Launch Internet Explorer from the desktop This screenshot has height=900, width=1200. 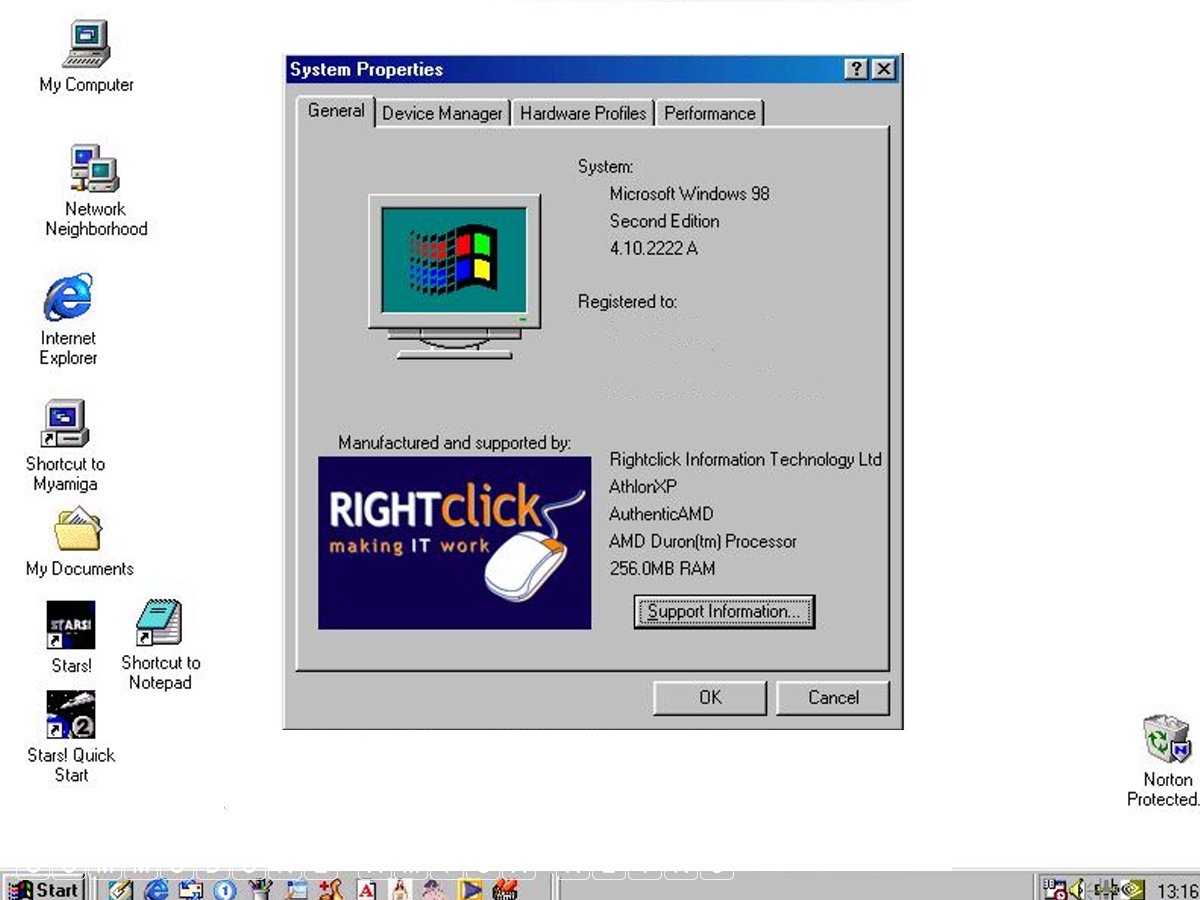(68, 298)
